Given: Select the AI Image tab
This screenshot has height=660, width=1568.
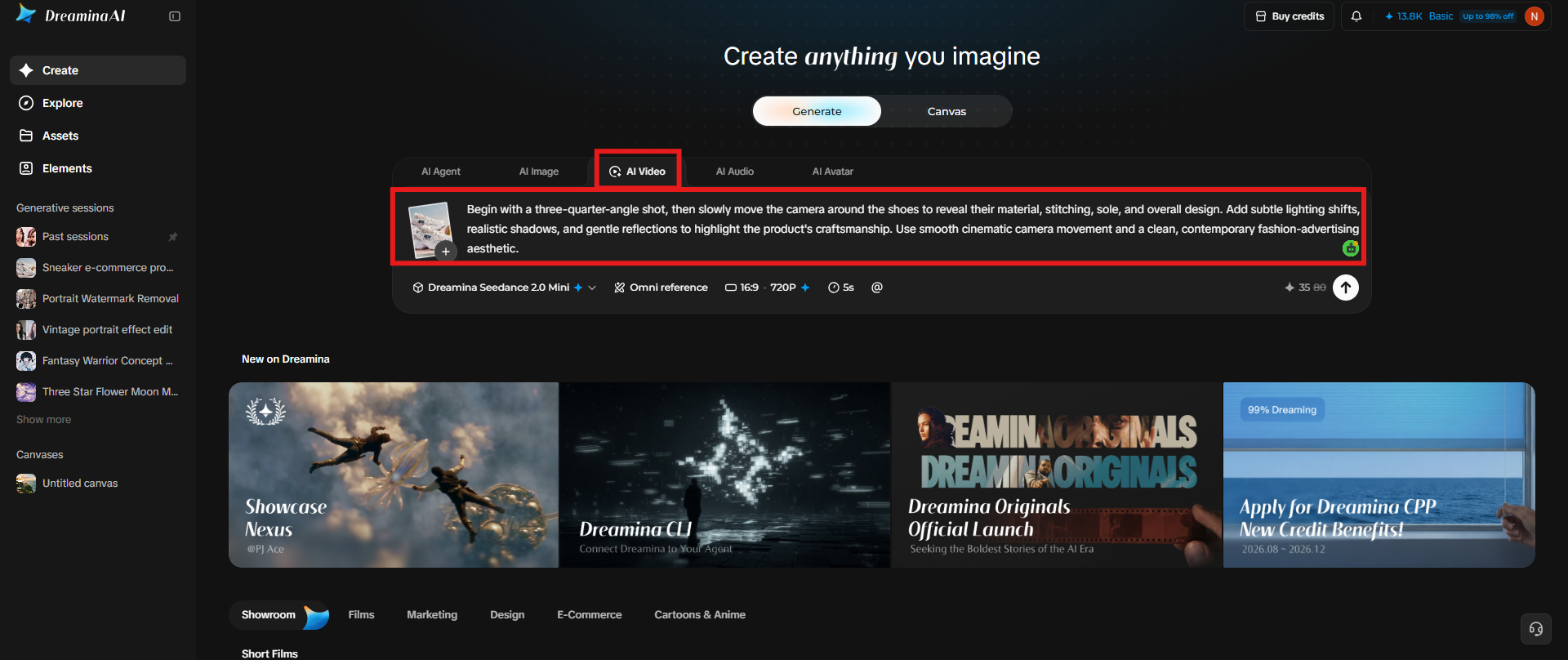Looking at the screenshot, I should (539, 172).
